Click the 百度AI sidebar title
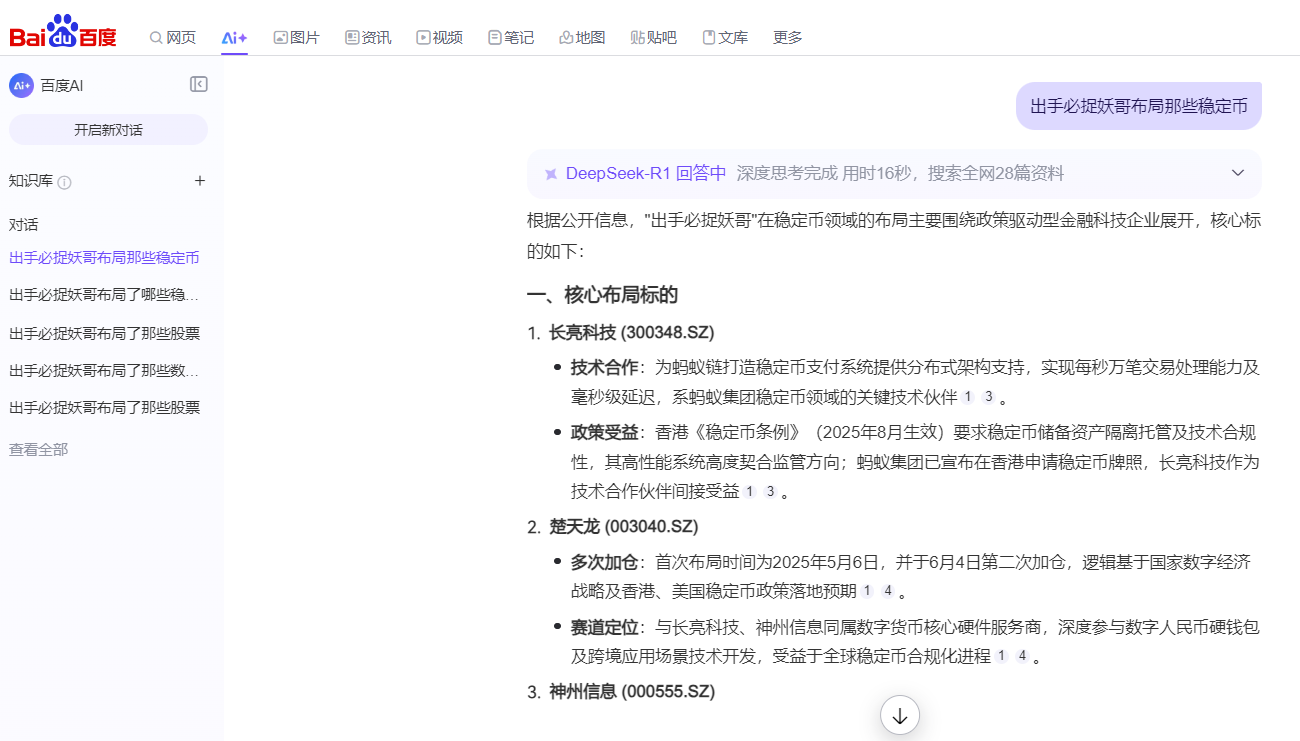Image resolution: width=1300 pixels, height=741 pixels. tap(62, 86)
